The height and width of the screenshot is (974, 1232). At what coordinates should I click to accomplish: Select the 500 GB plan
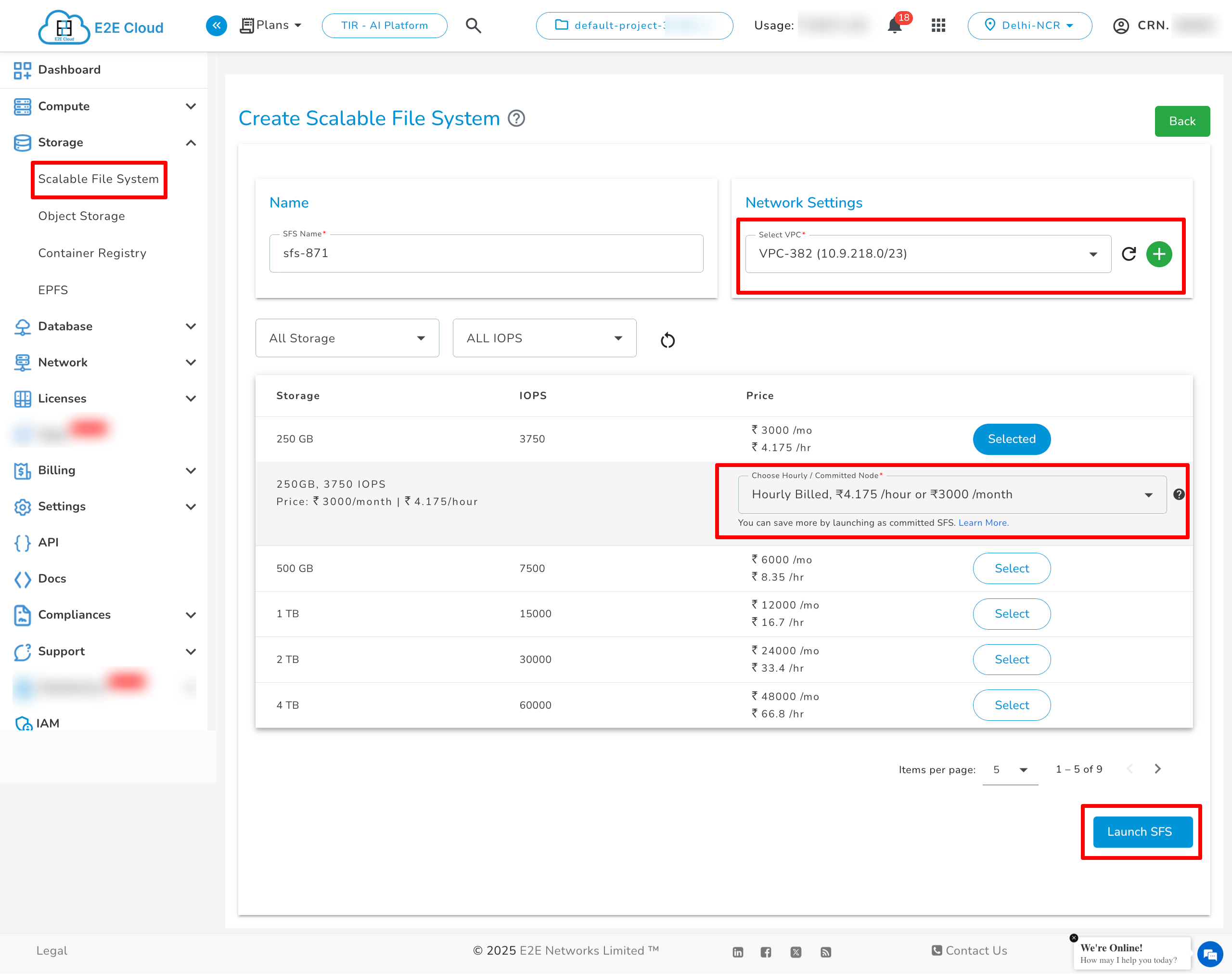tap(1012, 569)
